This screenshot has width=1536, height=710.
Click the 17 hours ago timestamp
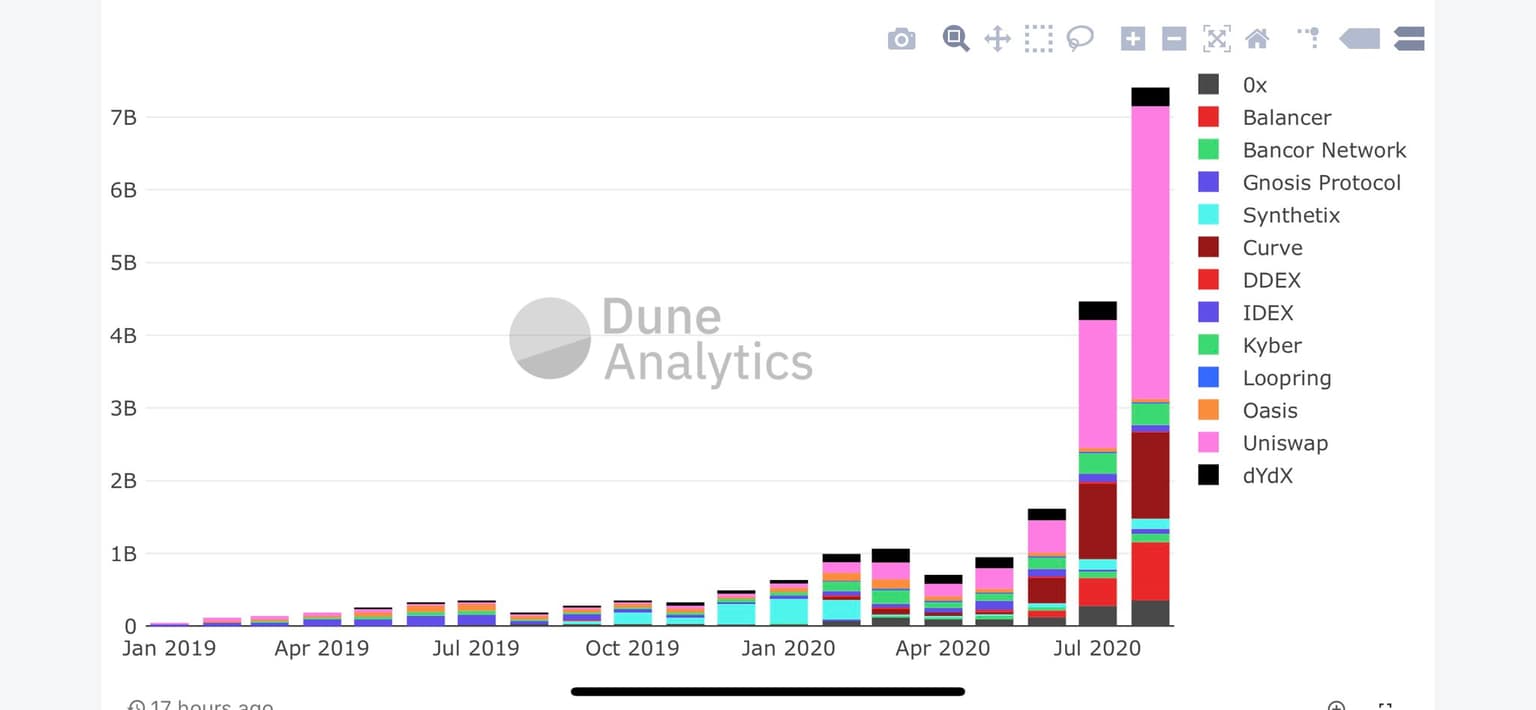click(x=210, y=705)
